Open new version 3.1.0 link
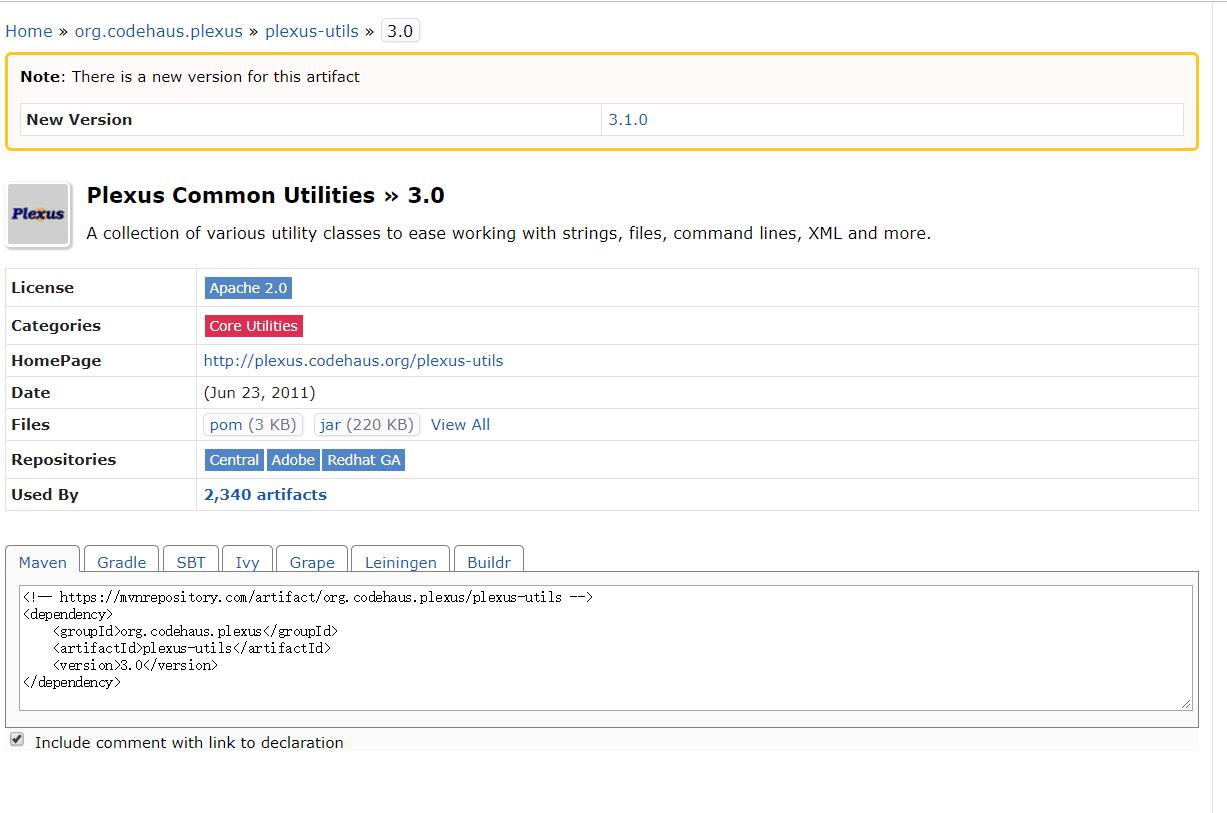 [628, 119]
